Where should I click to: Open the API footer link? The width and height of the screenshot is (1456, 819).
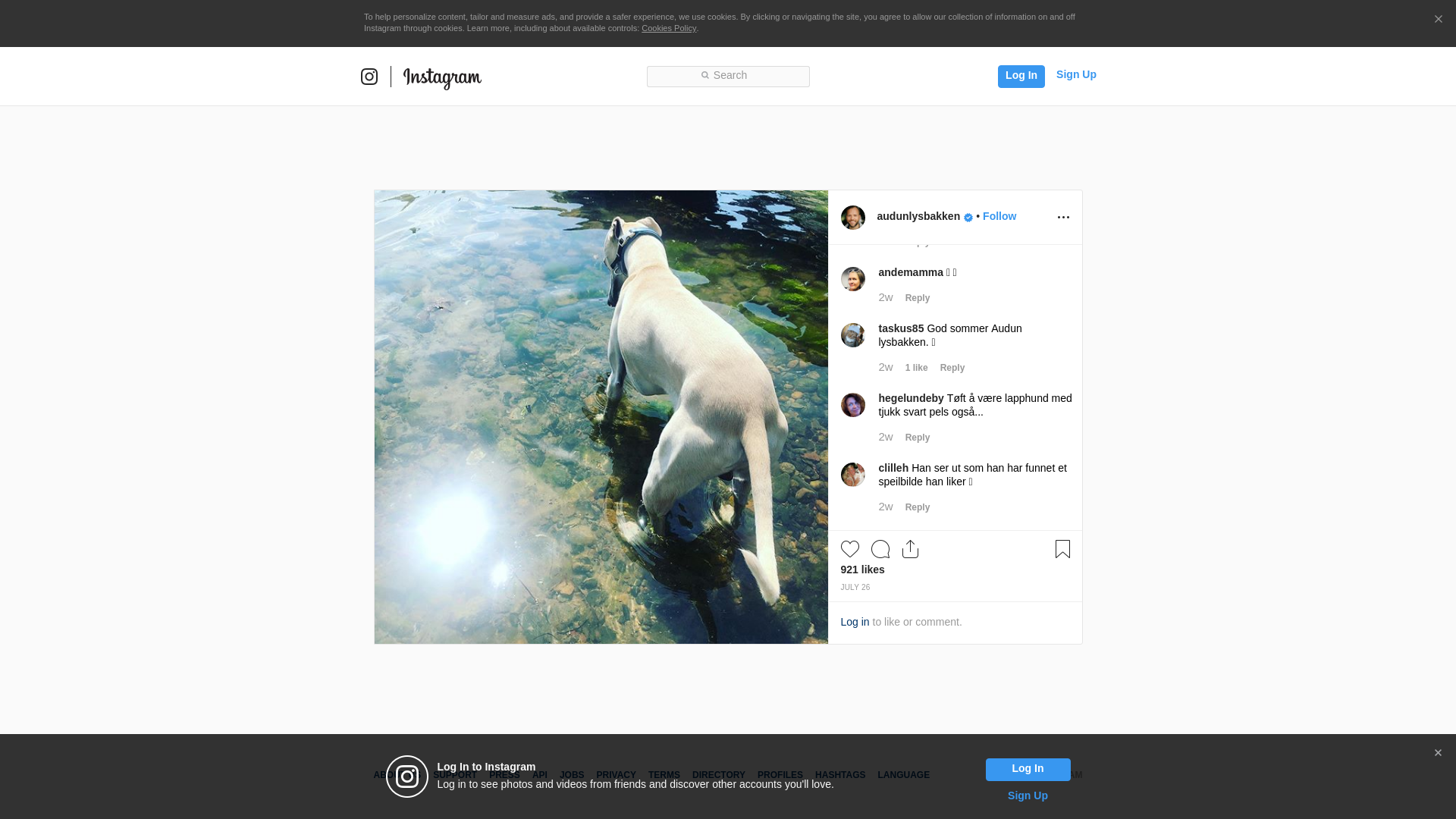(x=539, y=775)
